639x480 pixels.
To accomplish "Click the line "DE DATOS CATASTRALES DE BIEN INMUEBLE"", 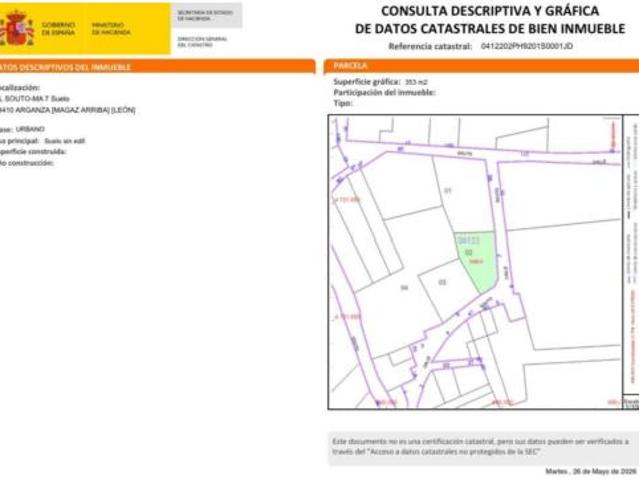I will [490, 29].
